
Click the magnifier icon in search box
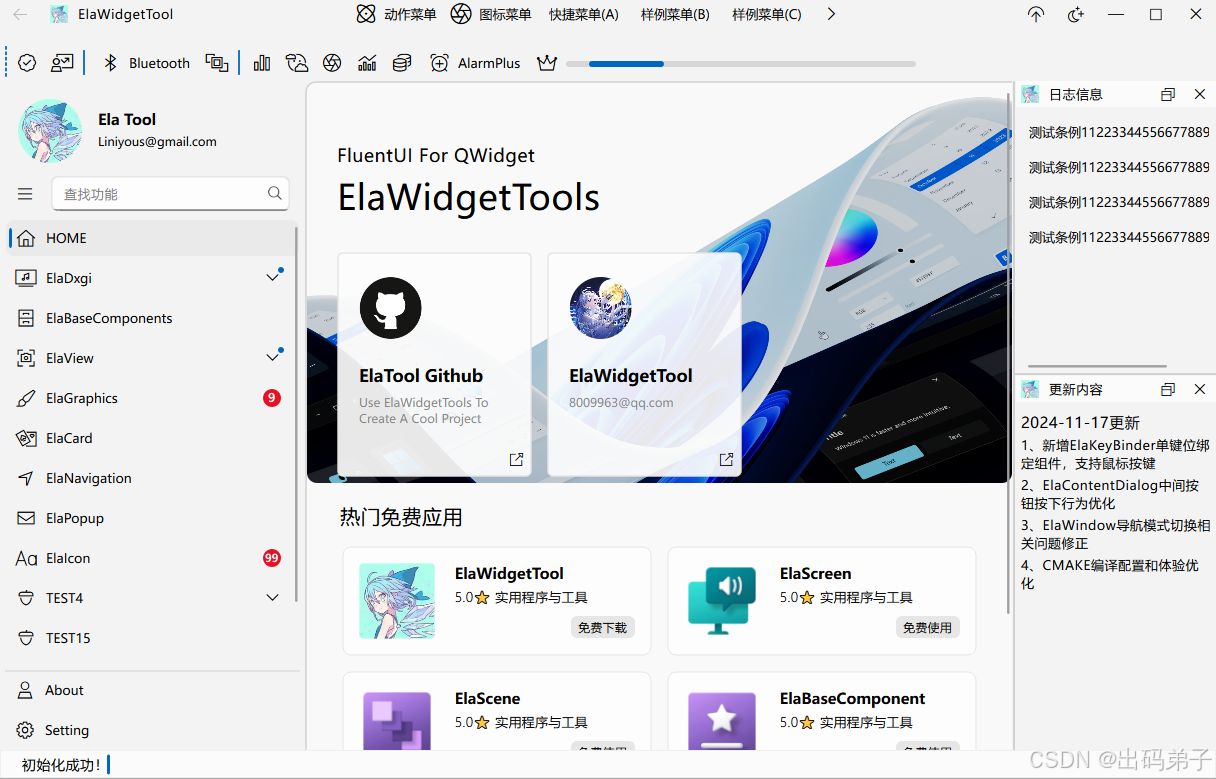[275, 194]
